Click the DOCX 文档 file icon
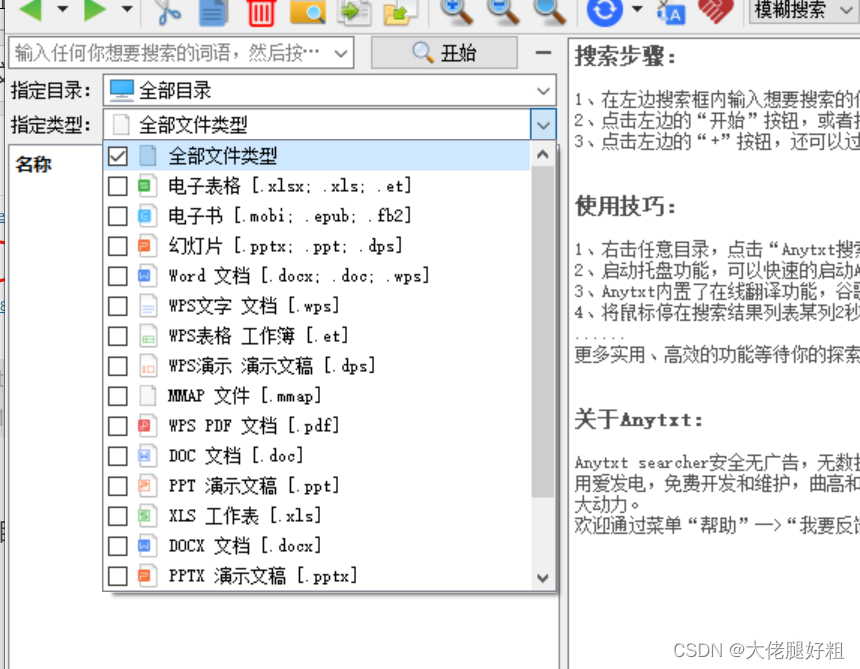This screenshot has height=669, width=860. pos(146,546)
